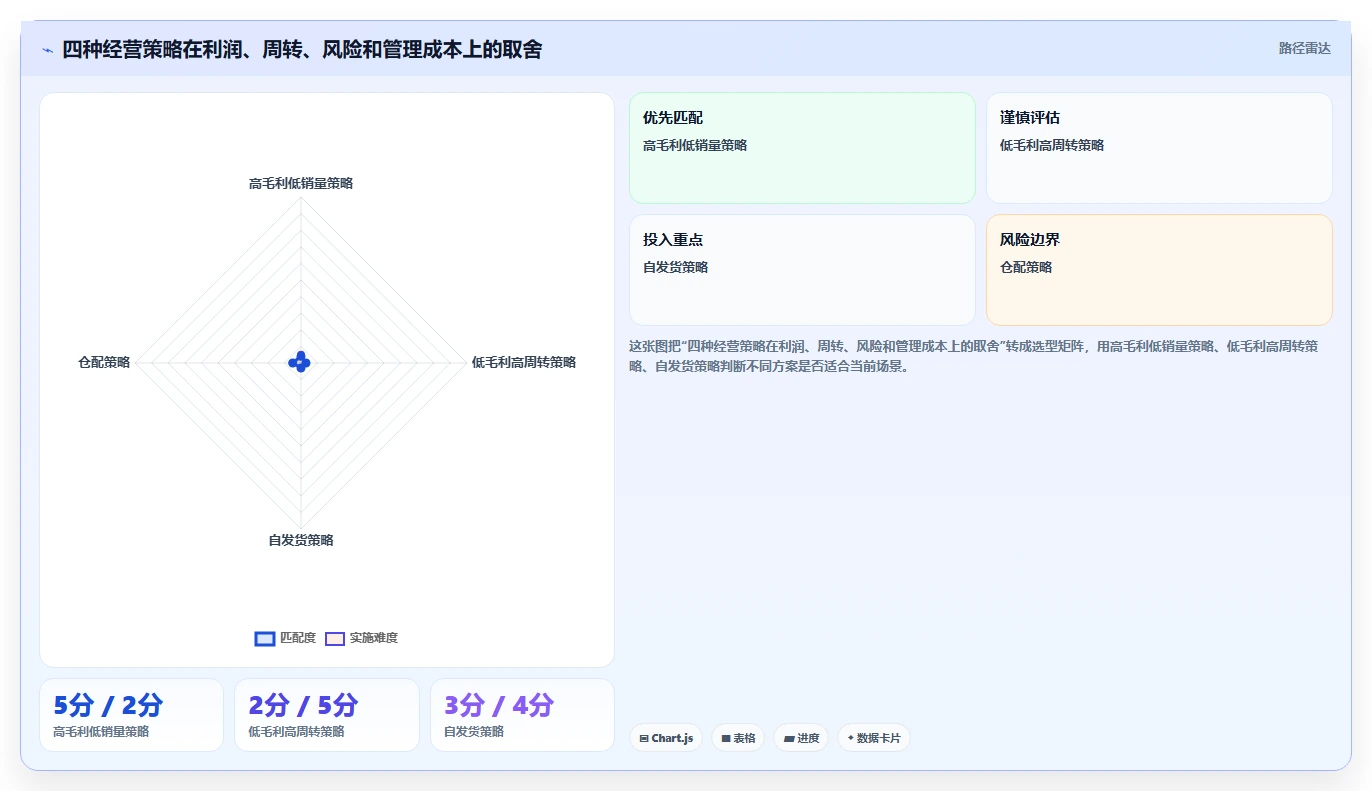Click the radar's left axis label 仓配策略
The height and width of the screenshot is (791, 1372).
[x=104, y=362]
